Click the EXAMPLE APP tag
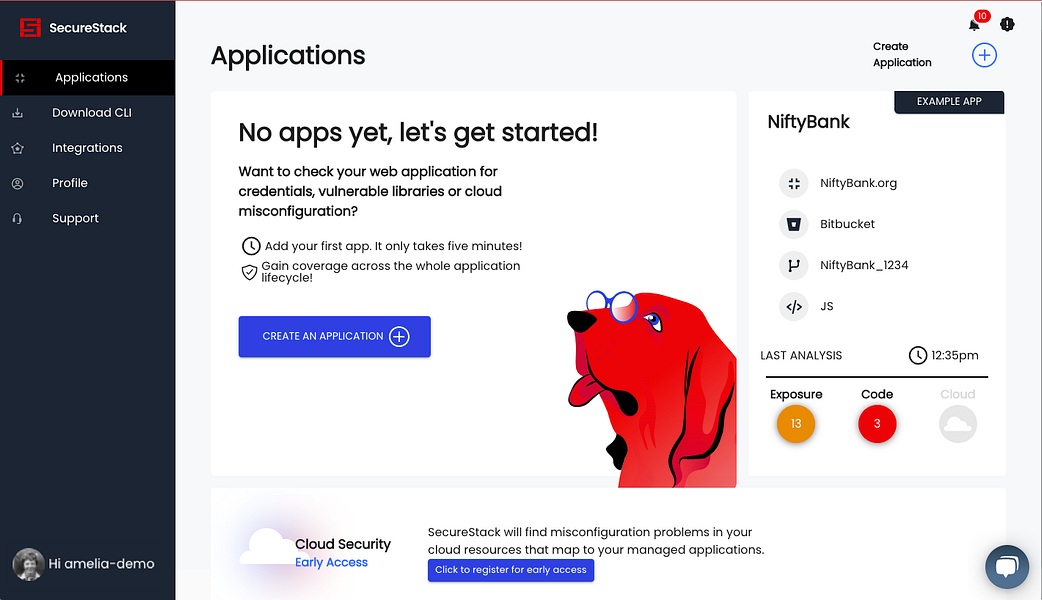Image resolution: width=1042 pixels, height=600 pixels. coord(949,102)
